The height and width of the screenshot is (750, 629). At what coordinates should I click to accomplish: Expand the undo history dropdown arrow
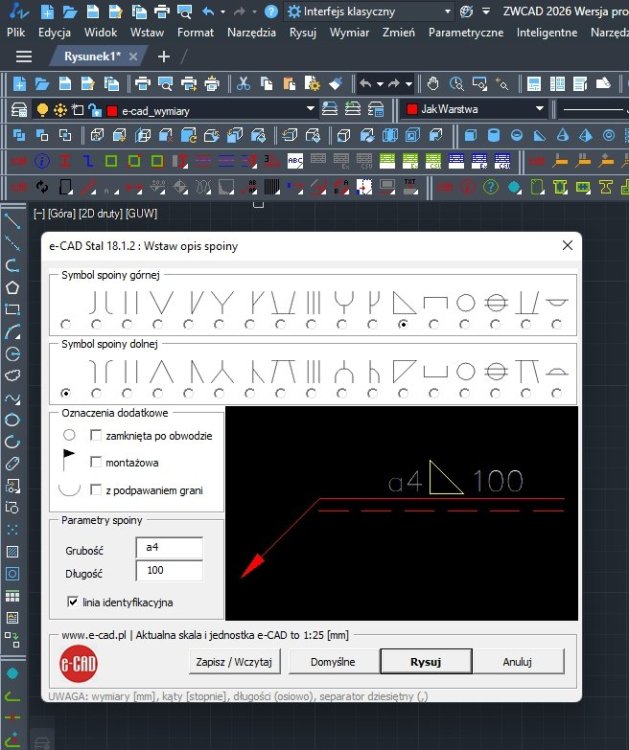(x=380, y=84)
